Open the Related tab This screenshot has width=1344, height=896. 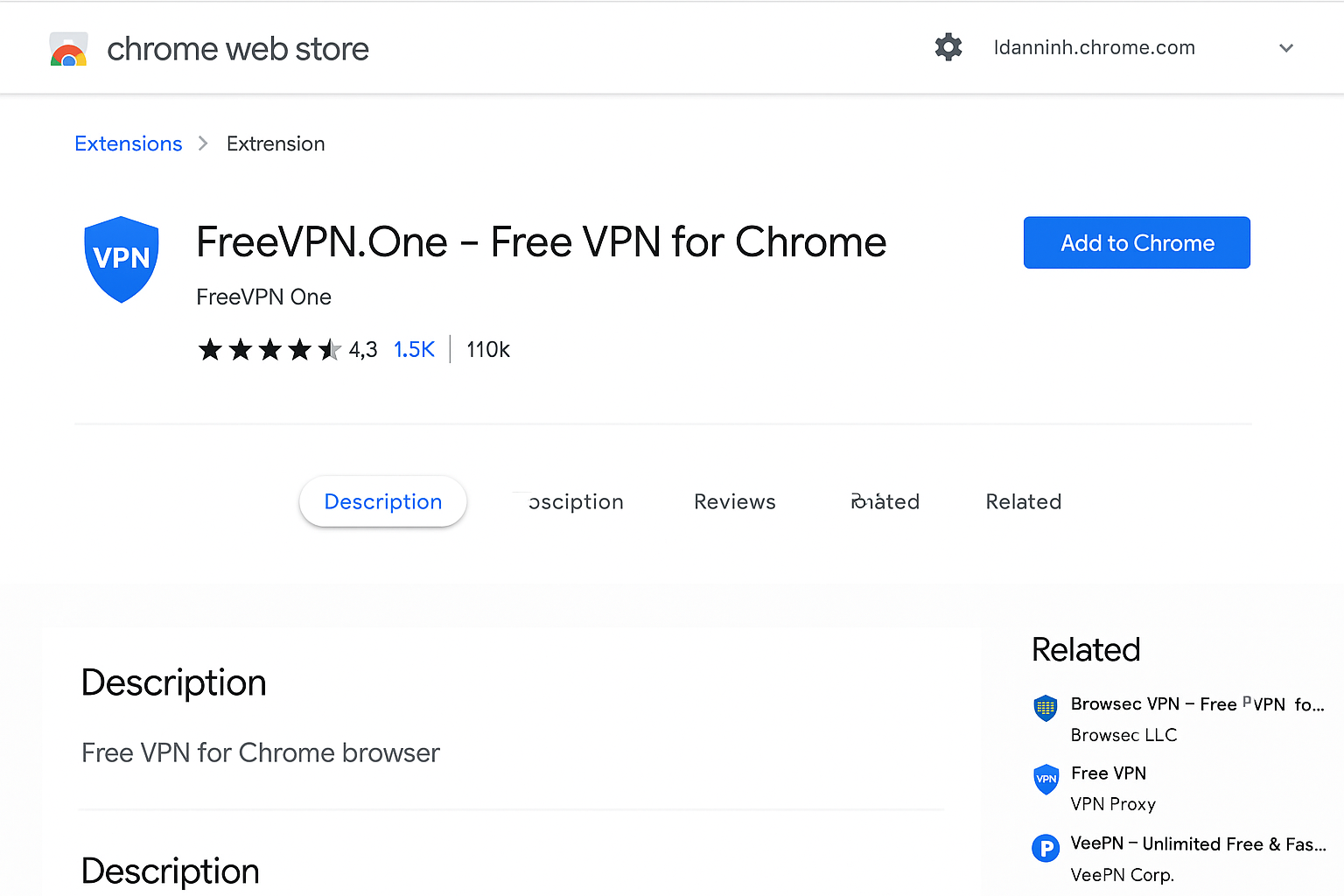[x=1023, y=501]
